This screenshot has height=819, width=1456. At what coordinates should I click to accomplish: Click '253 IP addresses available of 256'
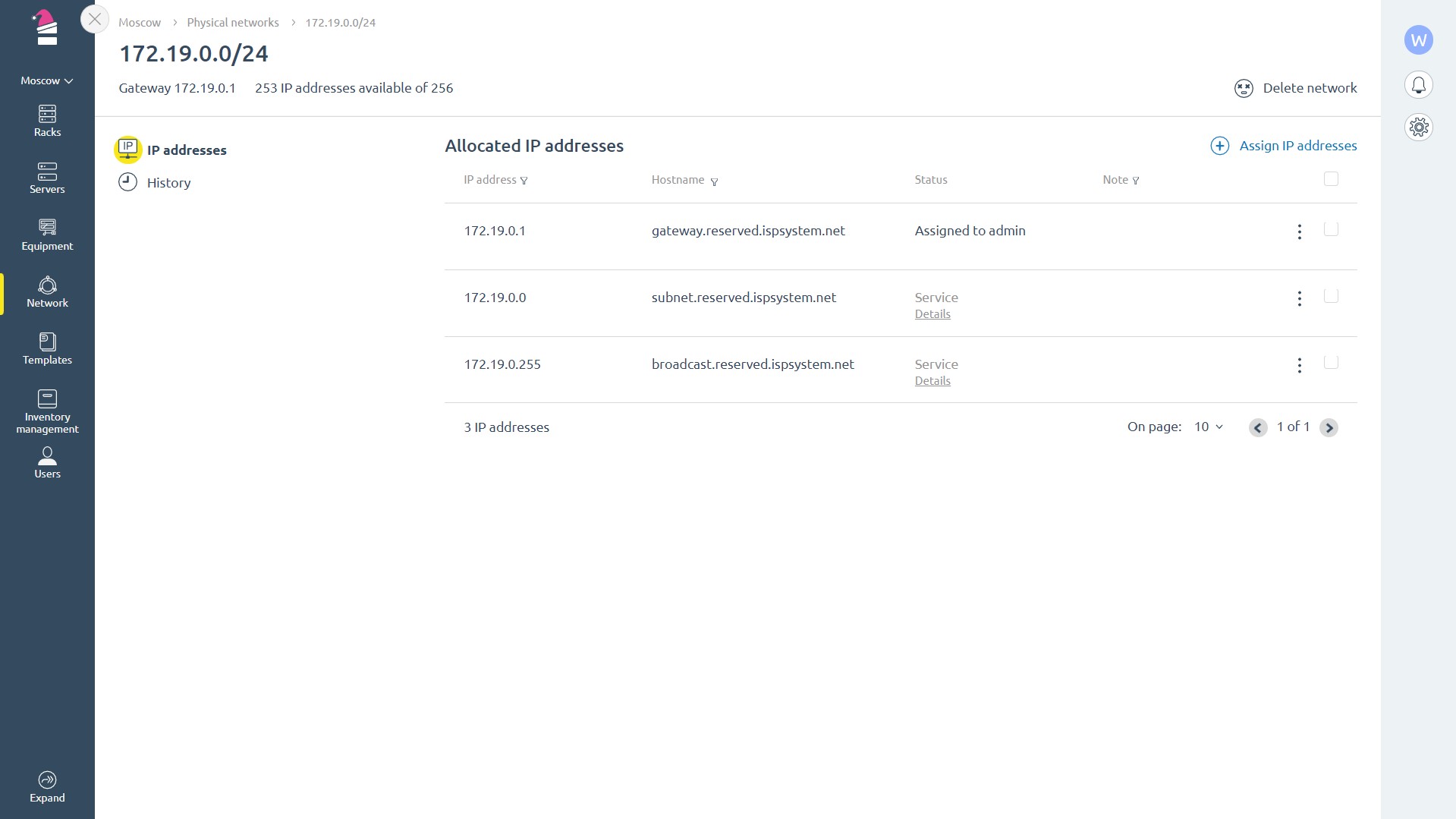click(354, 88)
